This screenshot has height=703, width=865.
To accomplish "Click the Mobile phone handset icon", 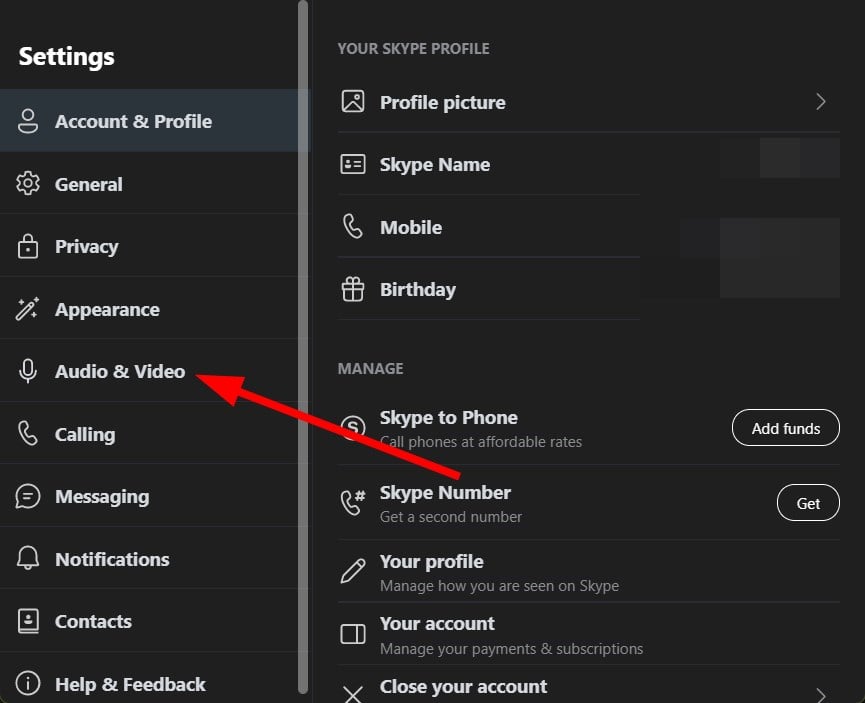I will click(x=353, y=226).
